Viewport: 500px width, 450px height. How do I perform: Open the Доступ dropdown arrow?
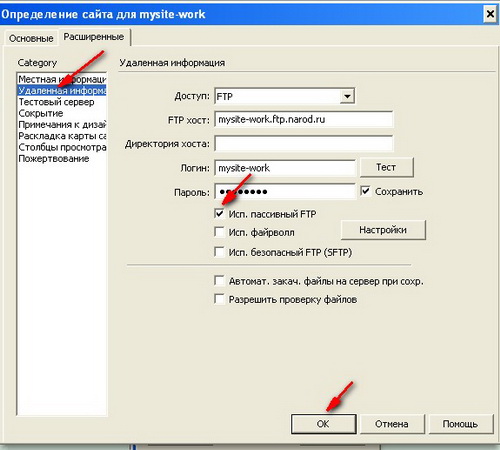click(x=347, y=96)
